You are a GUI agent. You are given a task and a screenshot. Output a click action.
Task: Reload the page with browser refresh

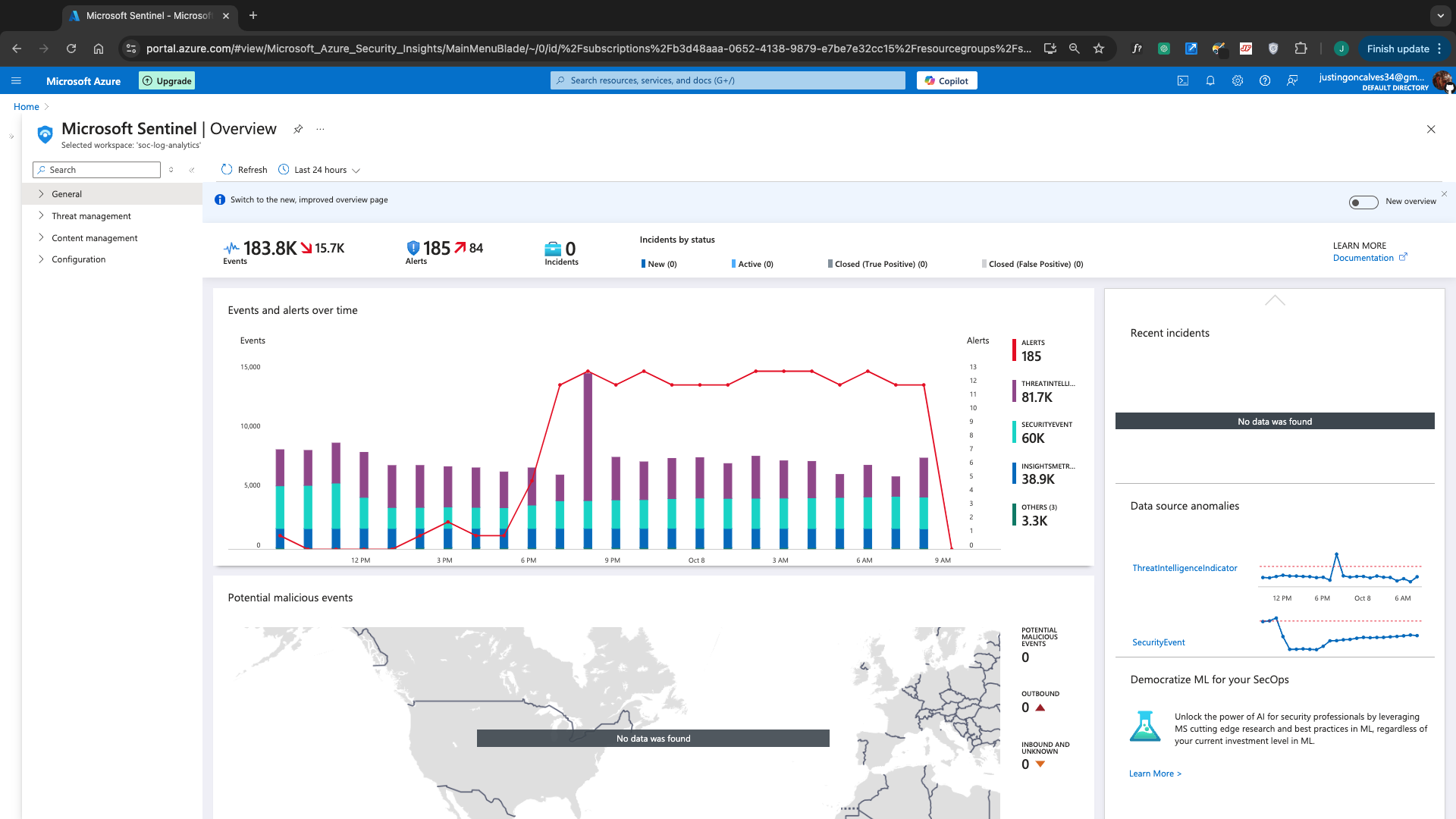pyautogui.click(x=71, y=49)
